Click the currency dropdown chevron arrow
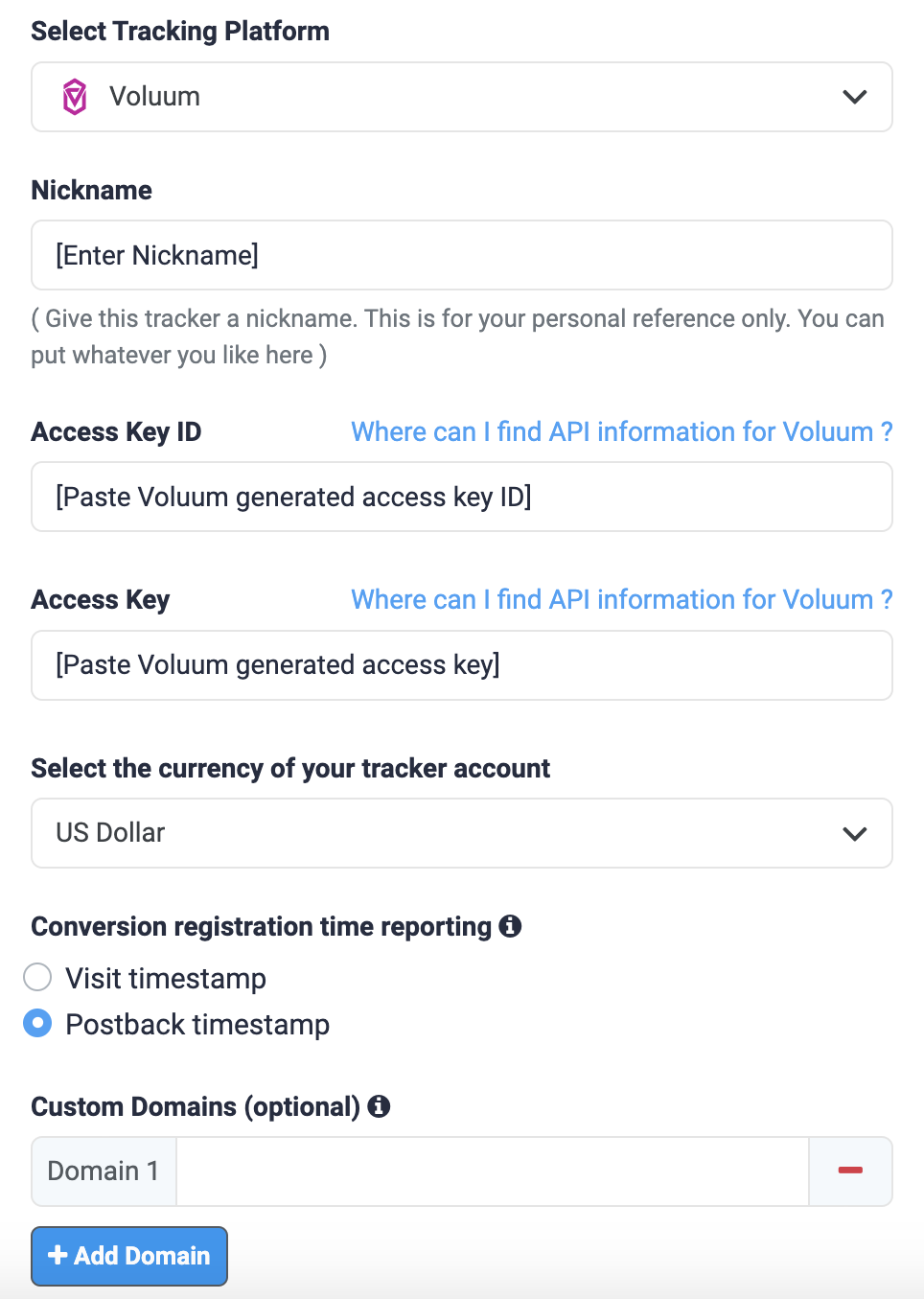Viewport: 924px width, 1299px height. 853,833
